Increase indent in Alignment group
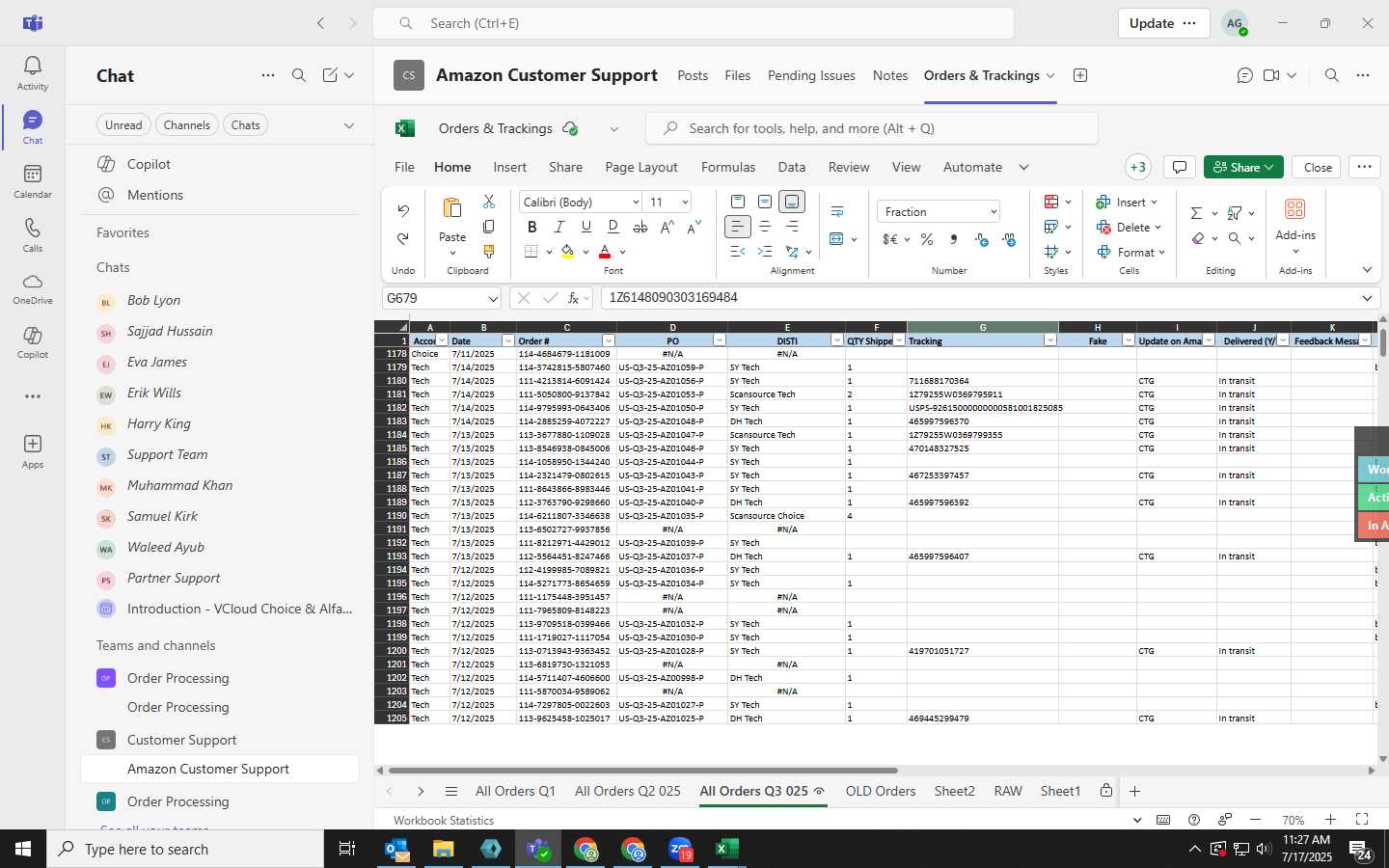This screenshot has height=868, width=1389. click(x=765, y=252)
